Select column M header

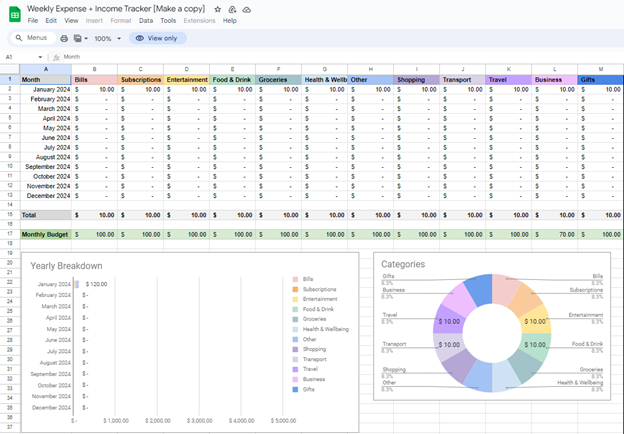tap(601, 69)
